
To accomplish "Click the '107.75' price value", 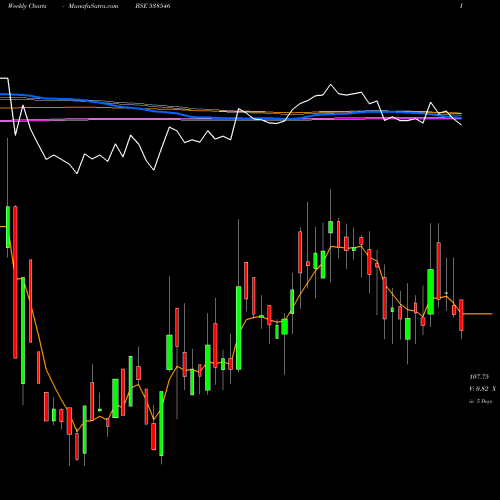I will 479,377.
